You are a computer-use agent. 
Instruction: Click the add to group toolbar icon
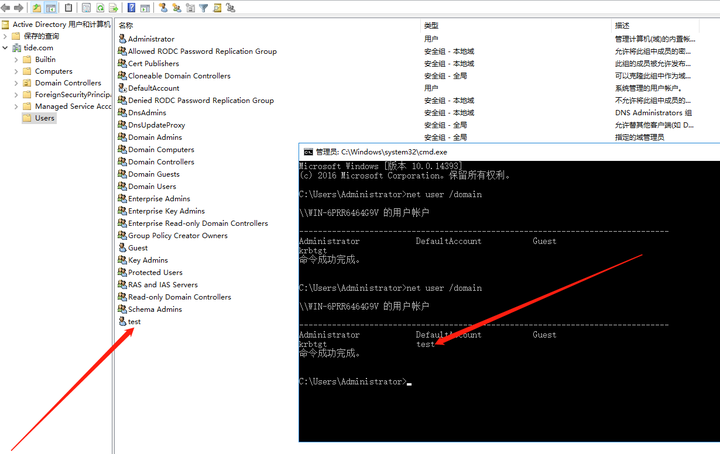(x=231, y=8)
